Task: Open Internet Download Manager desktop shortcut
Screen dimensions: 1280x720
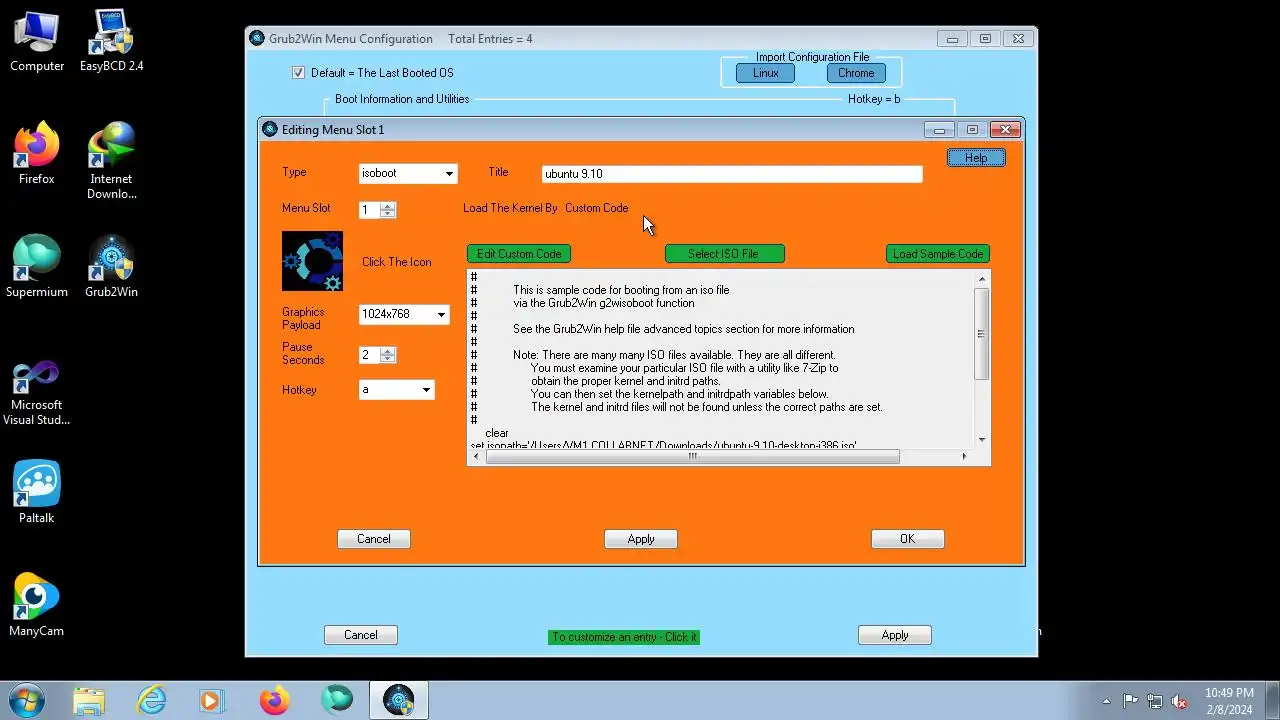Action: pyautogui.click(x=111, y=161)
